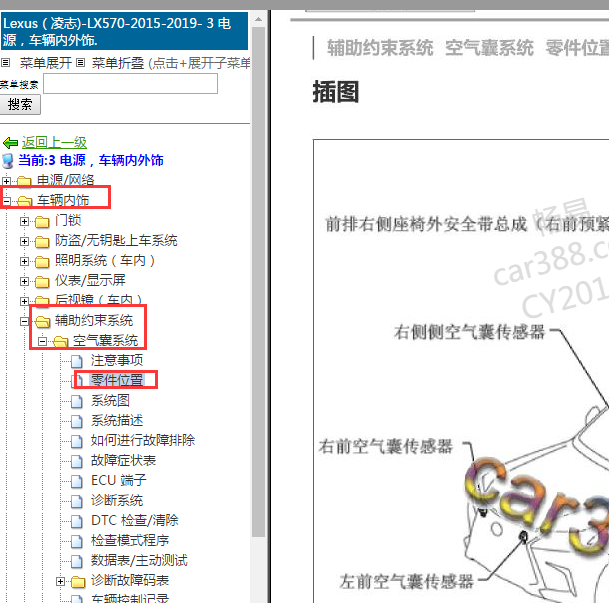This screenshot has width=609, height=603.
Task: Click the 检查模式程序 document icon
Action: click(x=77, y=541)
